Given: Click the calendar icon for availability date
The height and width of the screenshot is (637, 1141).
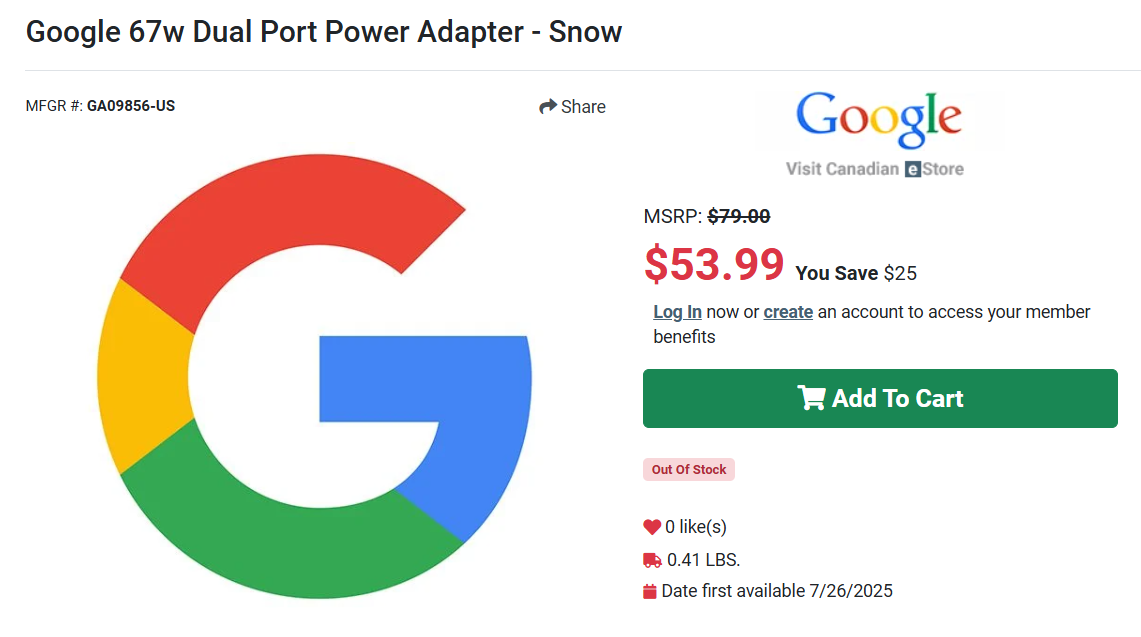Looking at the screenshot, I should pos(652,591).
